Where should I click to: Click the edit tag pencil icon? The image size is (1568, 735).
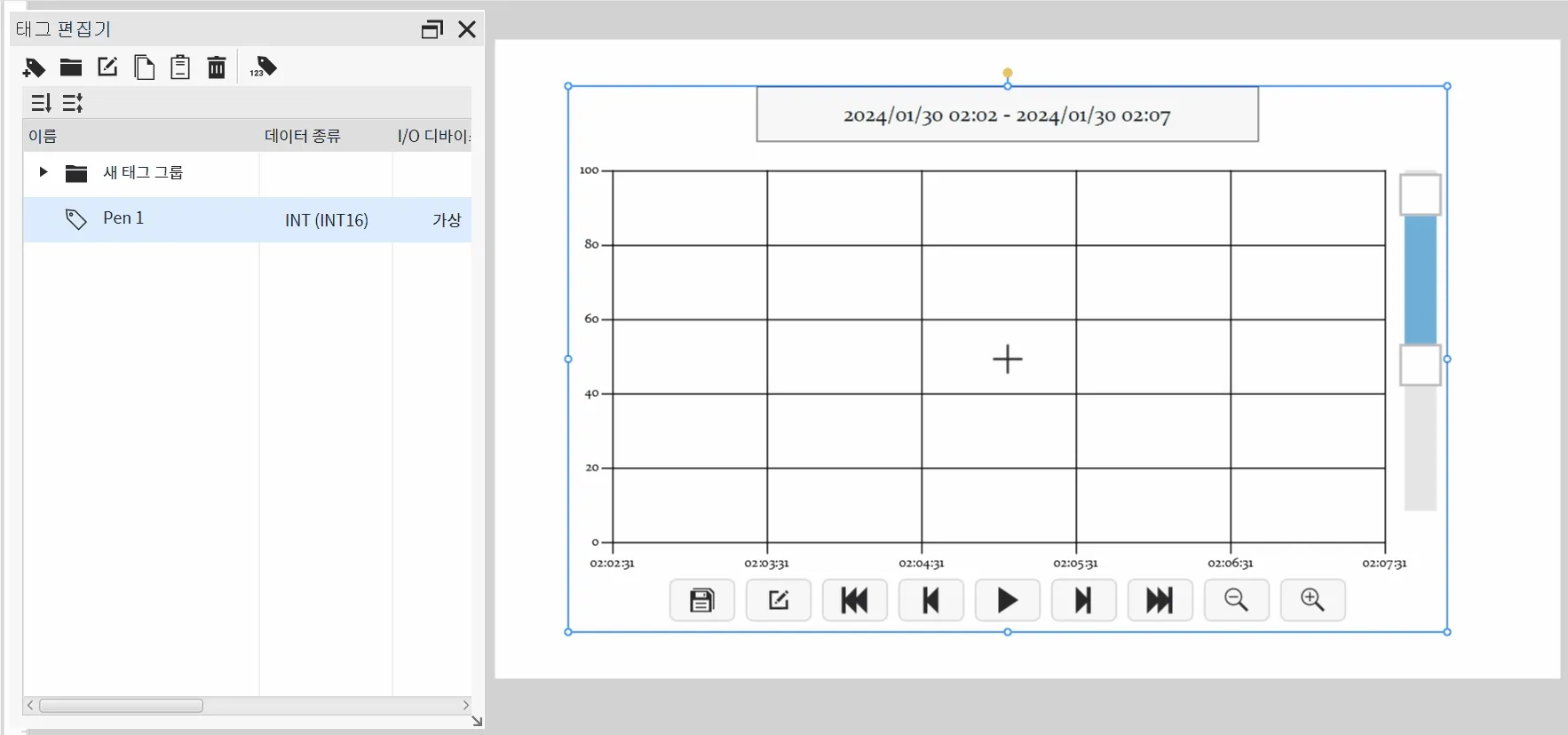[107, 67]
